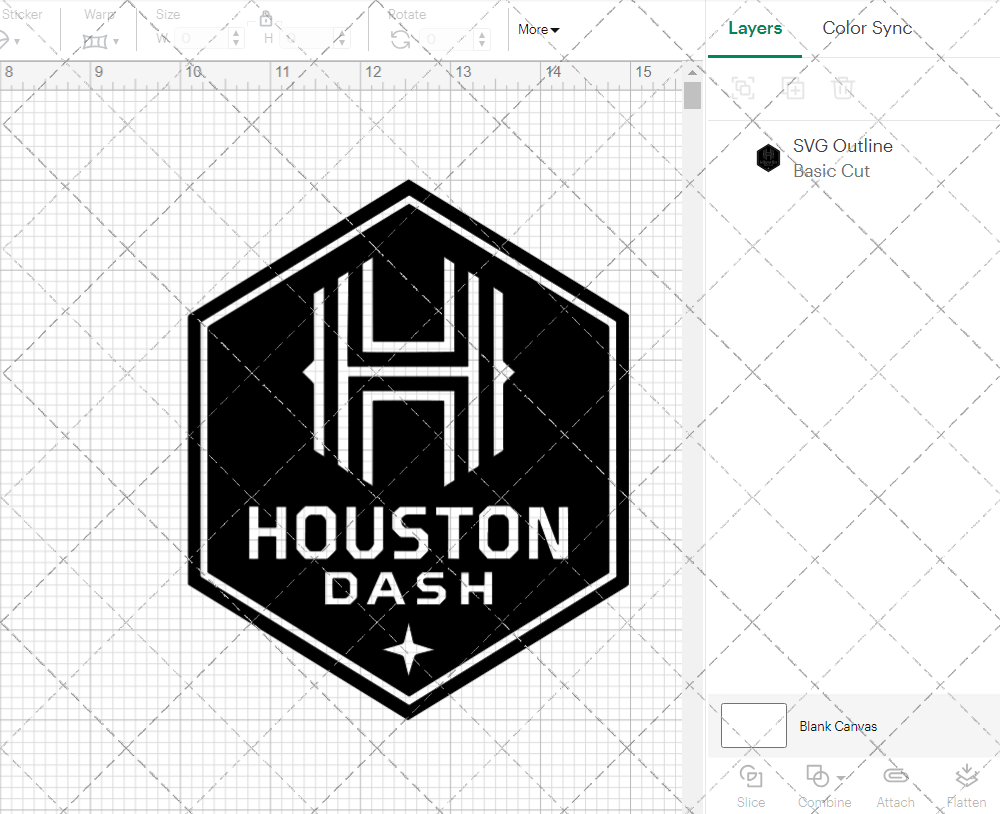The width and height of the screenshot is (1000, 814).
Task: Click the Blank Canvas color swatch
Action: pyautogui.click(x=753, y=725)
